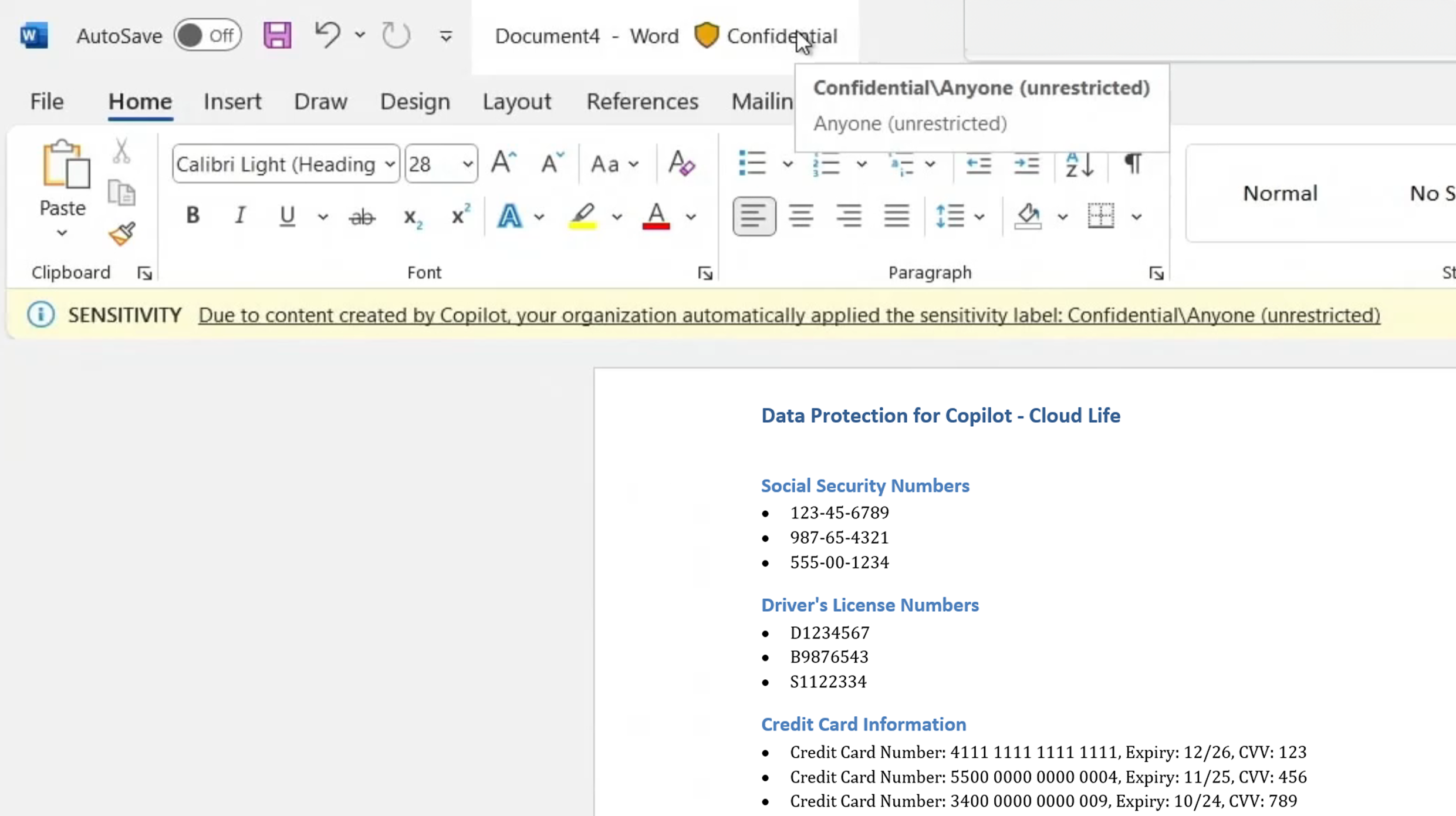Screen dimensions: 1456x816
Task: Switch to the References tab
Action: click(643, 101)
